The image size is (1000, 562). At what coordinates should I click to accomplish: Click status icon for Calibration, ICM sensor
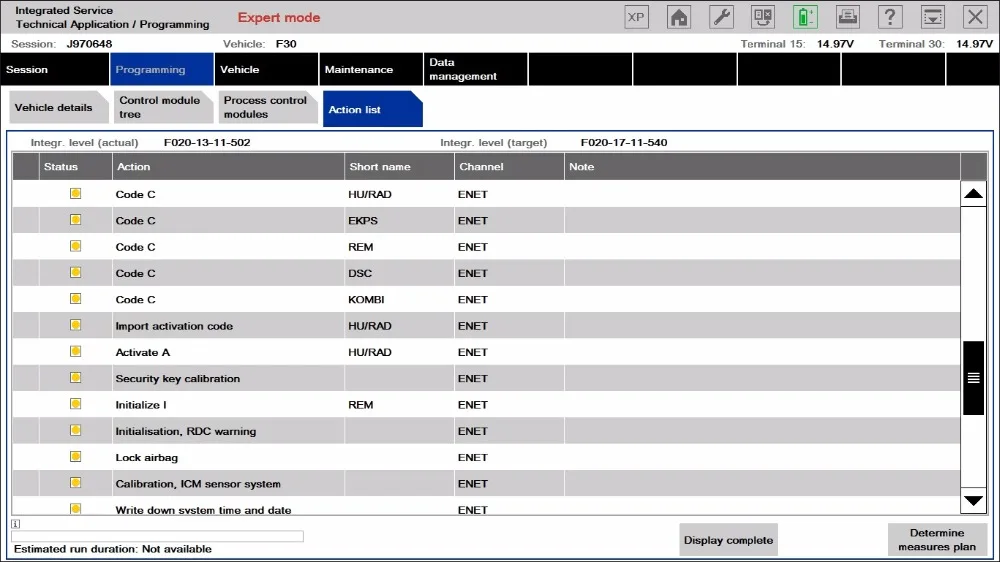pyautogui.click(x=75, y=483)
